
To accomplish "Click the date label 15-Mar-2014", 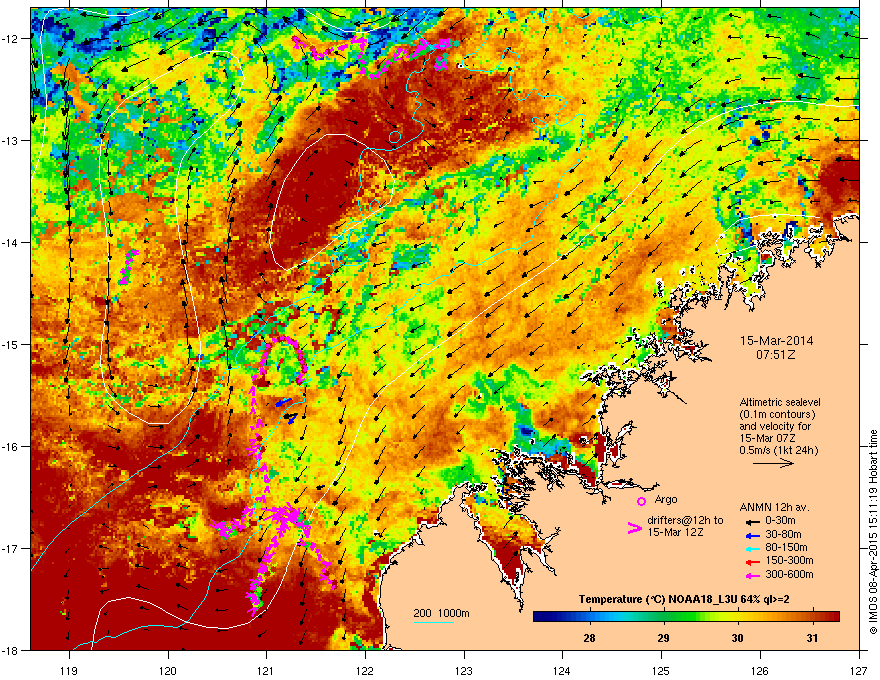I will (776, 341).
